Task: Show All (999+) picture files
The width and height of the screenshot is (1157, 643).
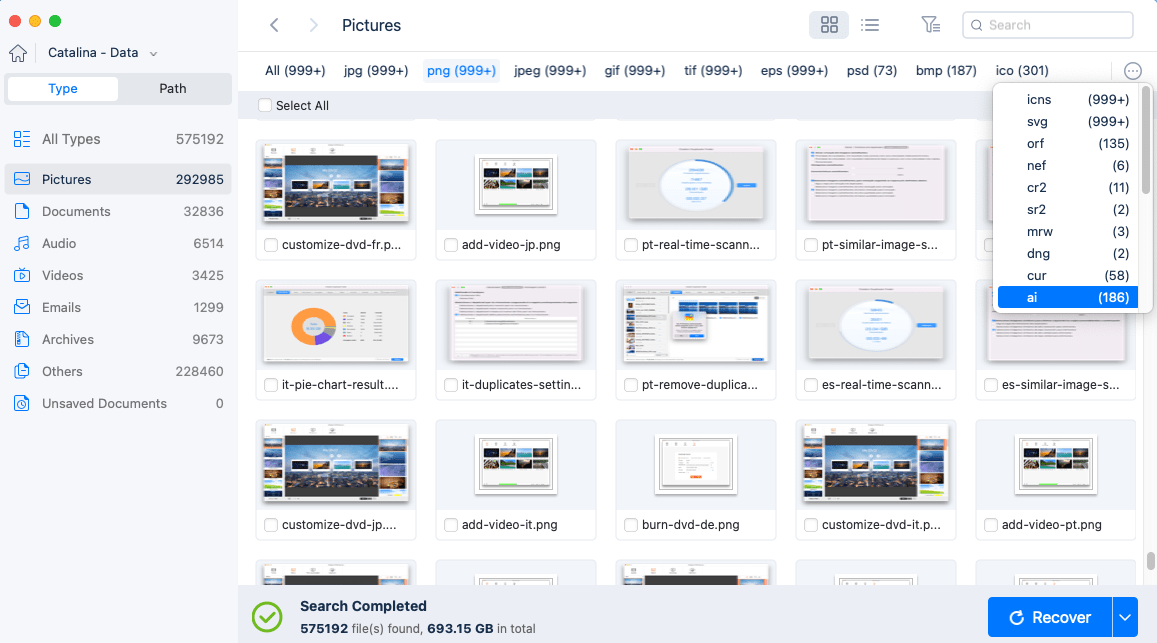Action: point(295,71)
